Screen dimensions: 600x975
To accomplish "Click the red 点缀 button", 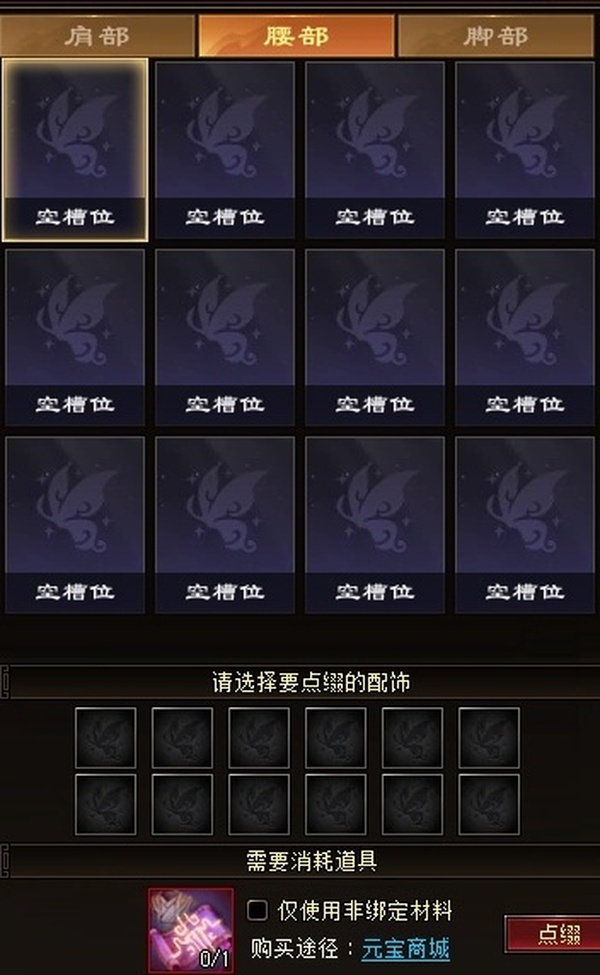I will 553,934.
